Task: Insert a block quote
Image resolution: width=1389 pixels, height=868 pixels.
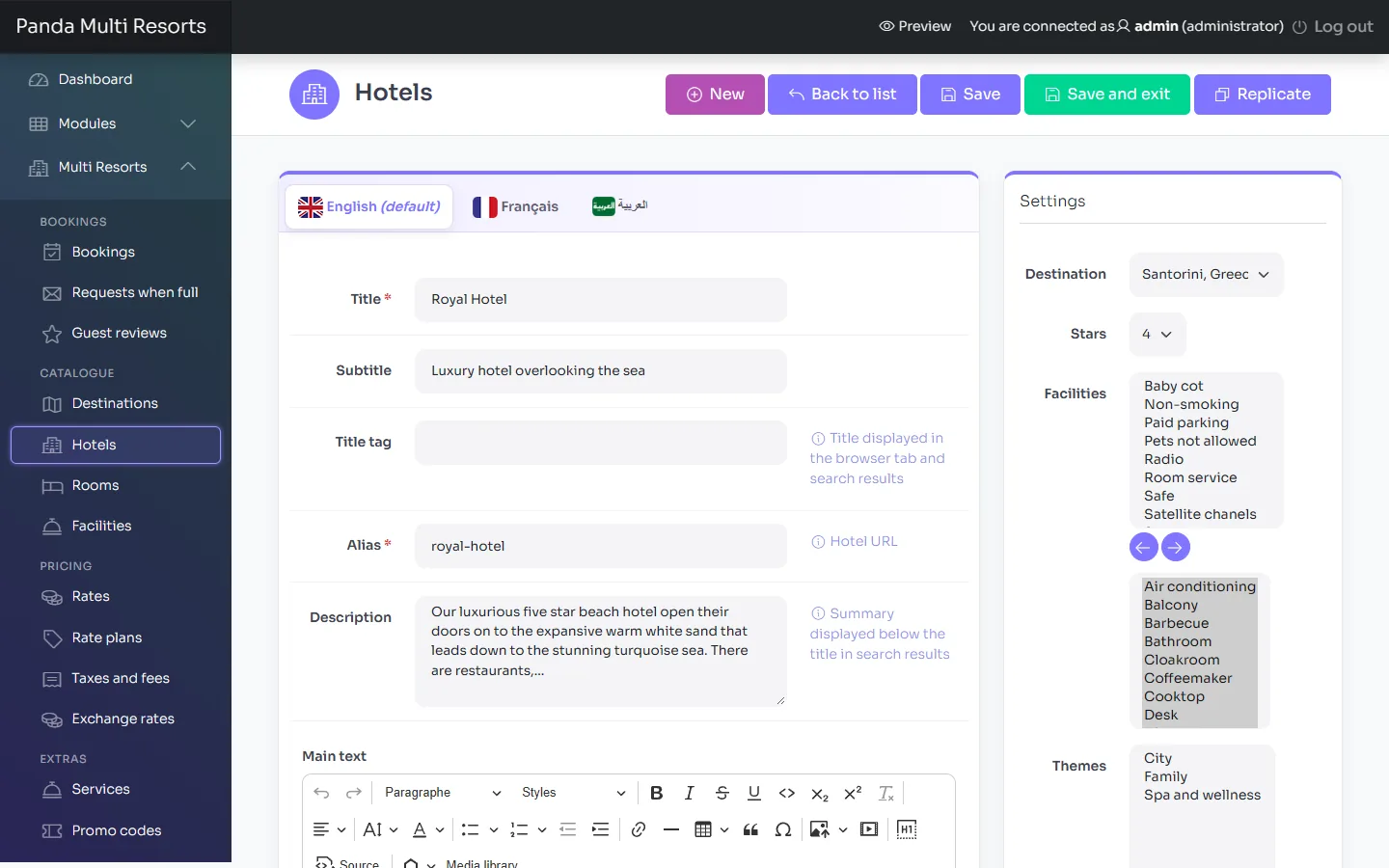Action: point(750,829)
